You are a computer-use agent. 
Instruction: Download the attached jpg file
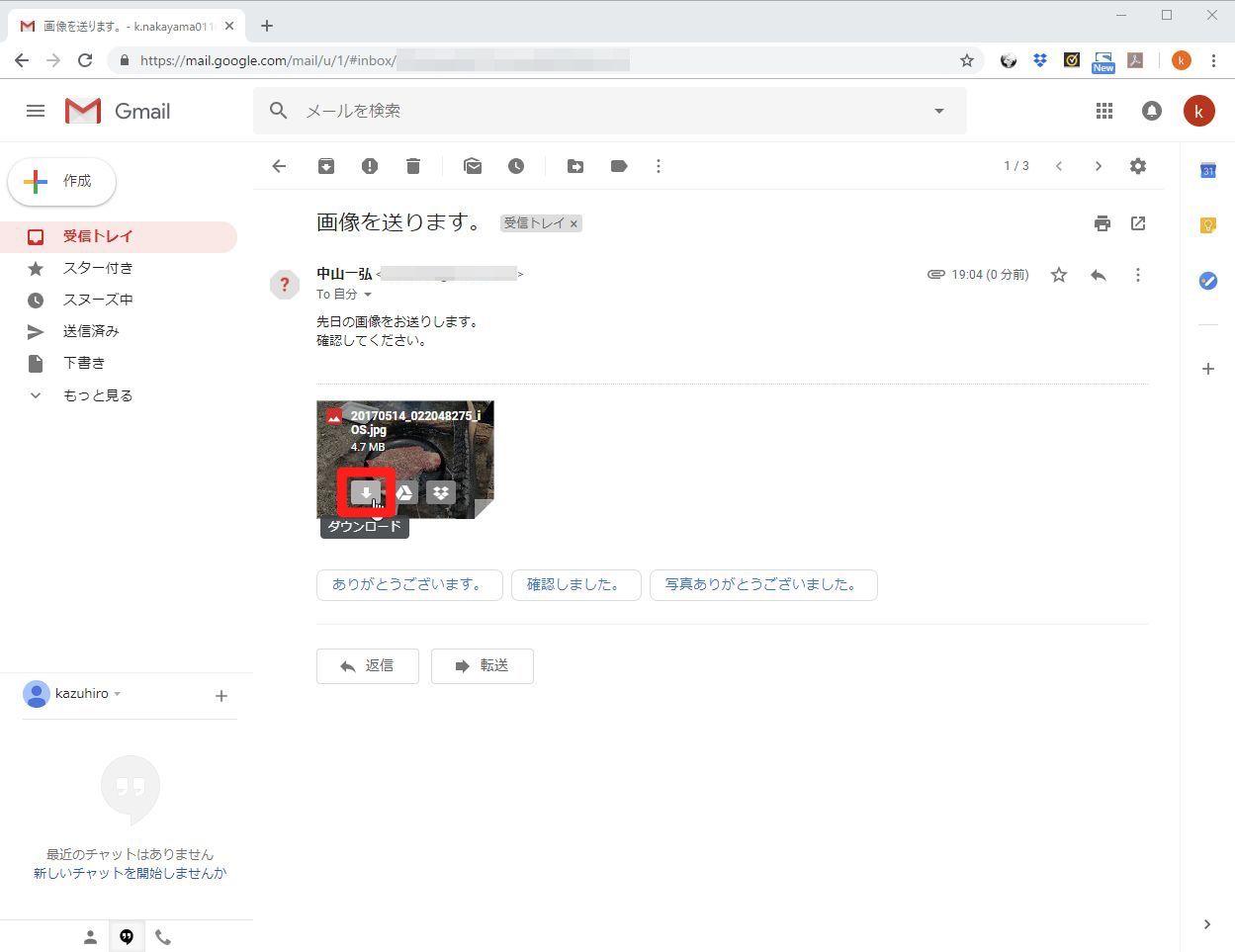tap(366, 492)
